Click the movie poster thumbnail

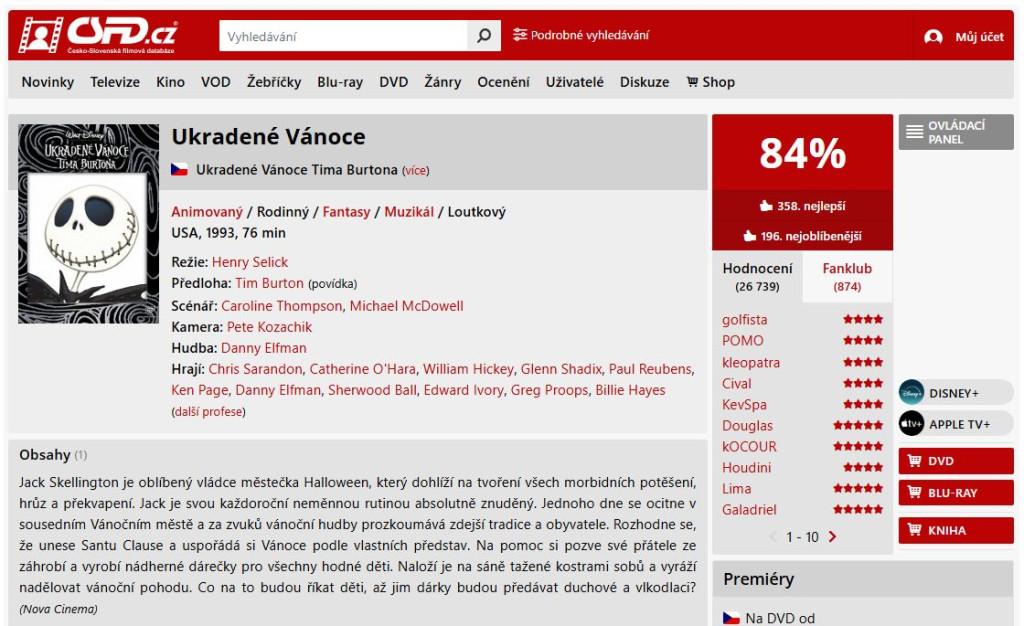click(89, 224)
